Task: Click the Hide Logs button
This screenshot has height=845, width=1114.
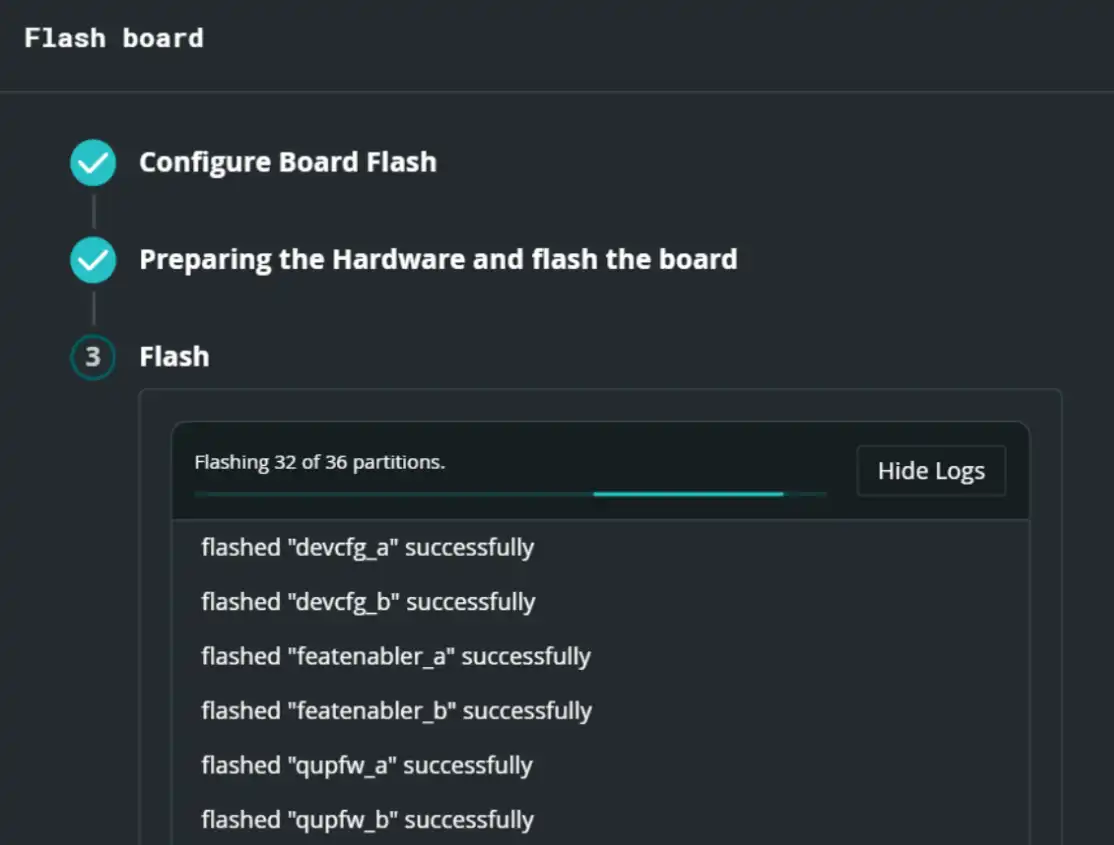Action: coord(931,471)
